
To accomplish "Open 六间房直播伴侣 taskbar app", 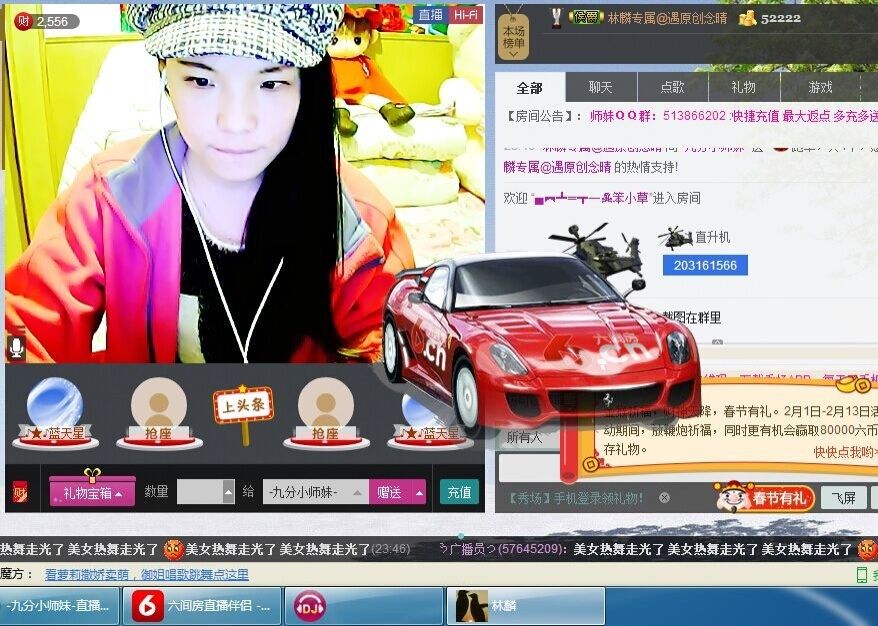I will [x=202, y=606].
